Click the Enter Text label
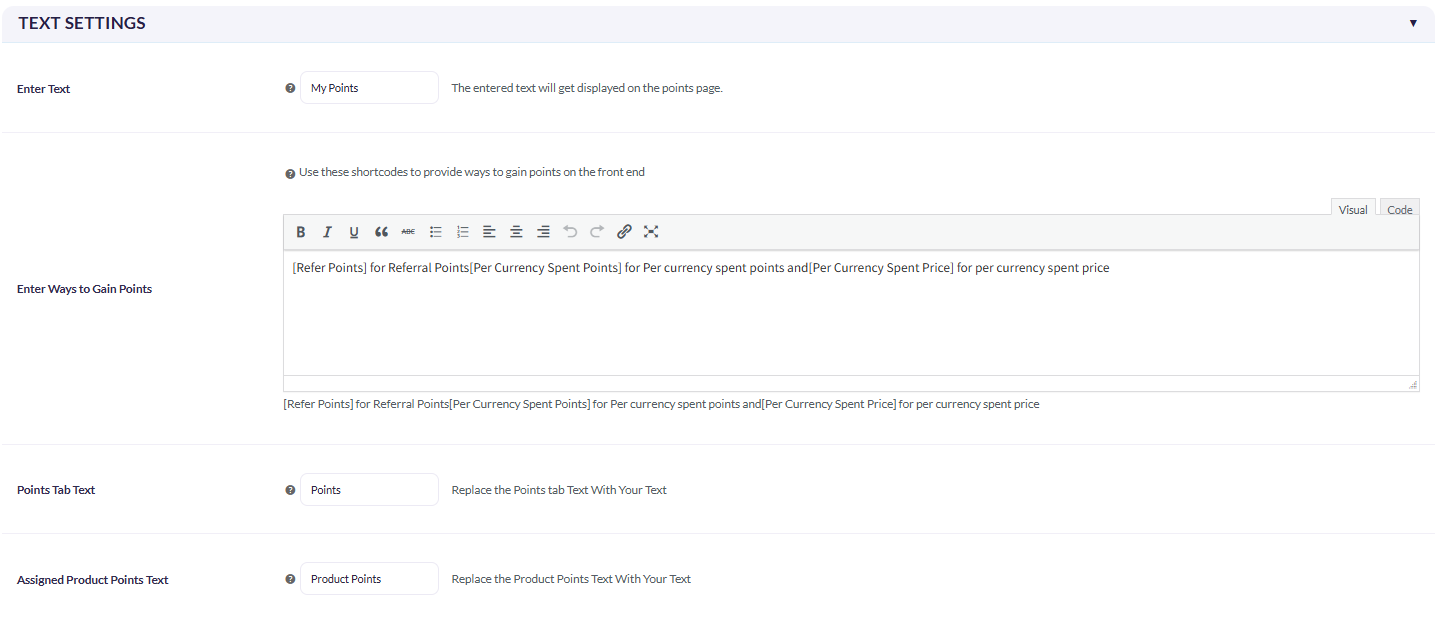The image size is (1442, 623). 44,89
